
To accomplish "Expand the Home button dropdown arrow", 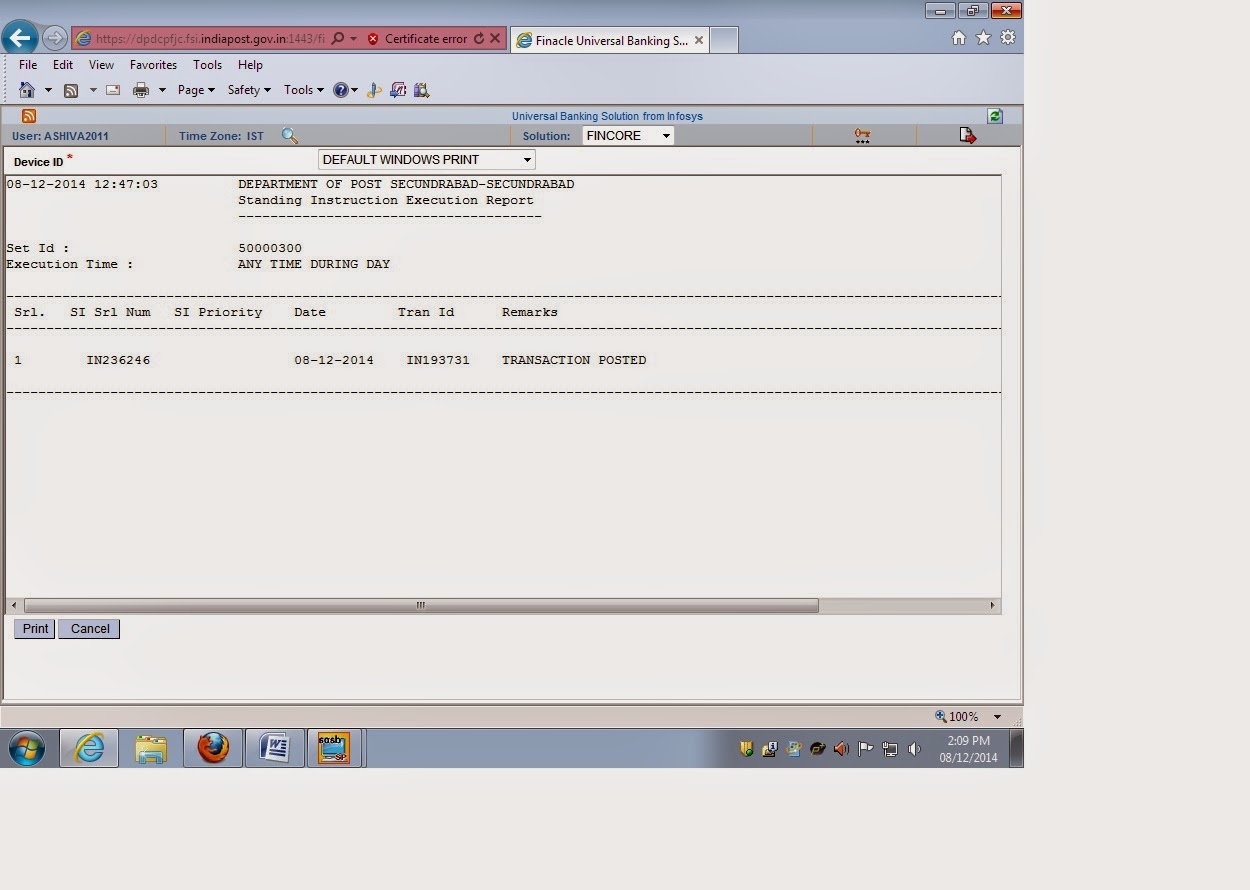I will click(48, 90).
